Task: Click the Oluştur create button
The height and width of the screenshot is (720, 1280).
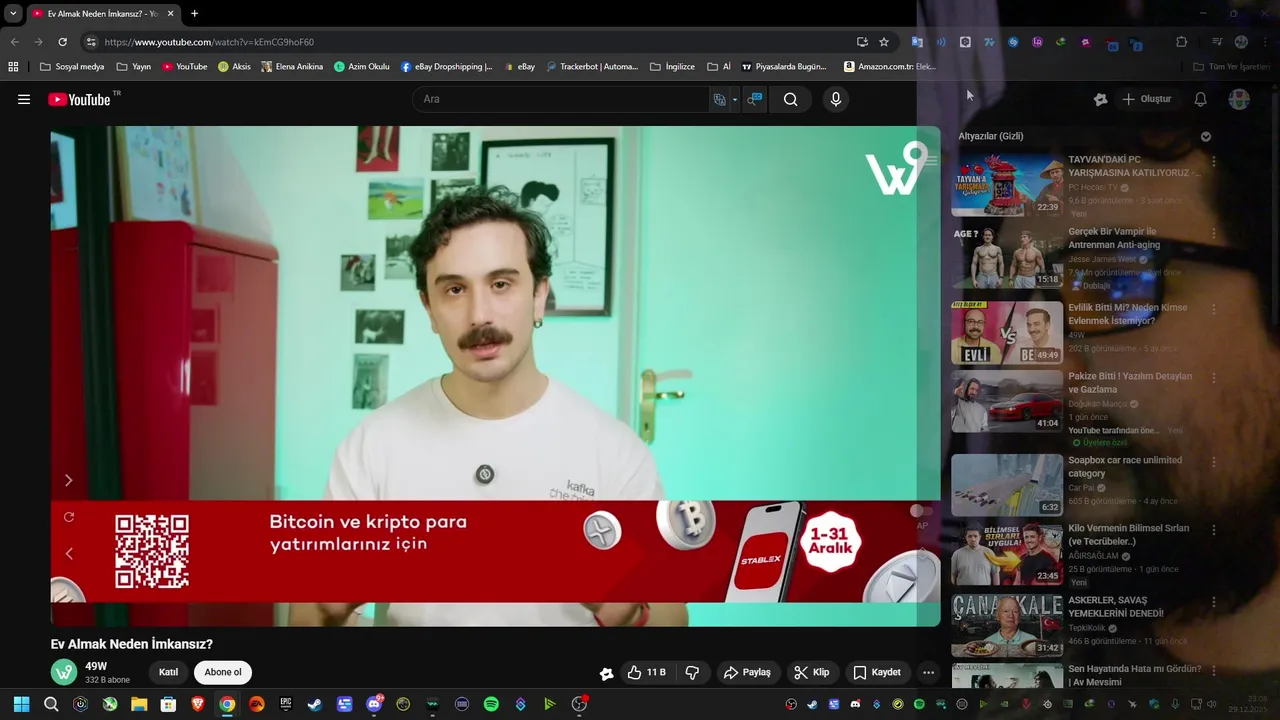Action: tap(1146, 99)
